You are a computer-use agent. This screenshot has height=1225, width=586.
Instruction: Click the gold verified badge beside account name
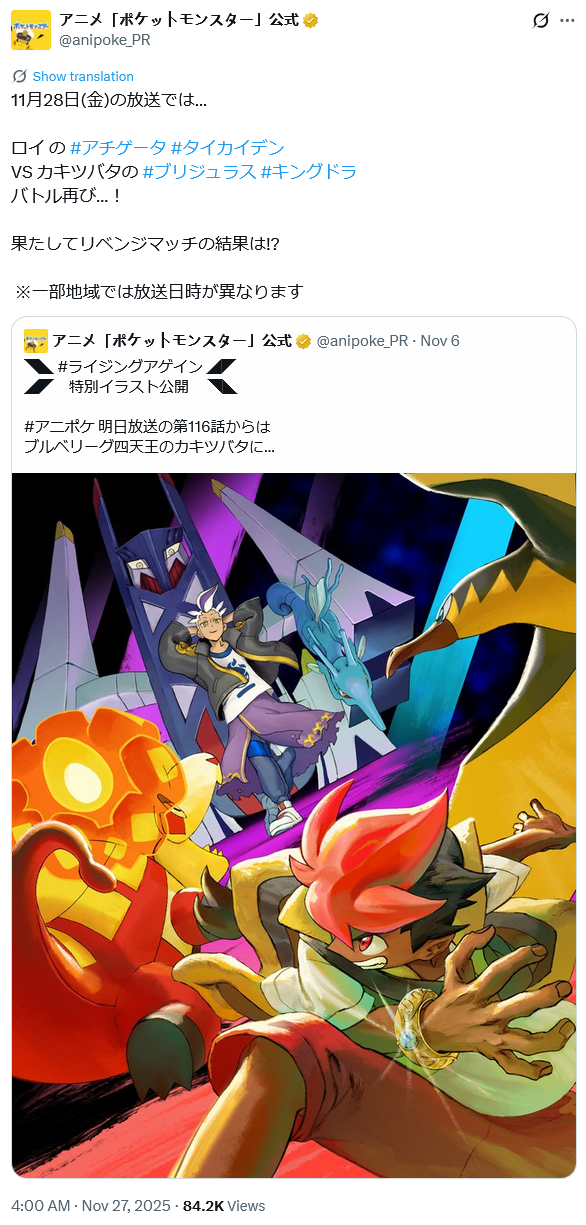tap(312, 20)
